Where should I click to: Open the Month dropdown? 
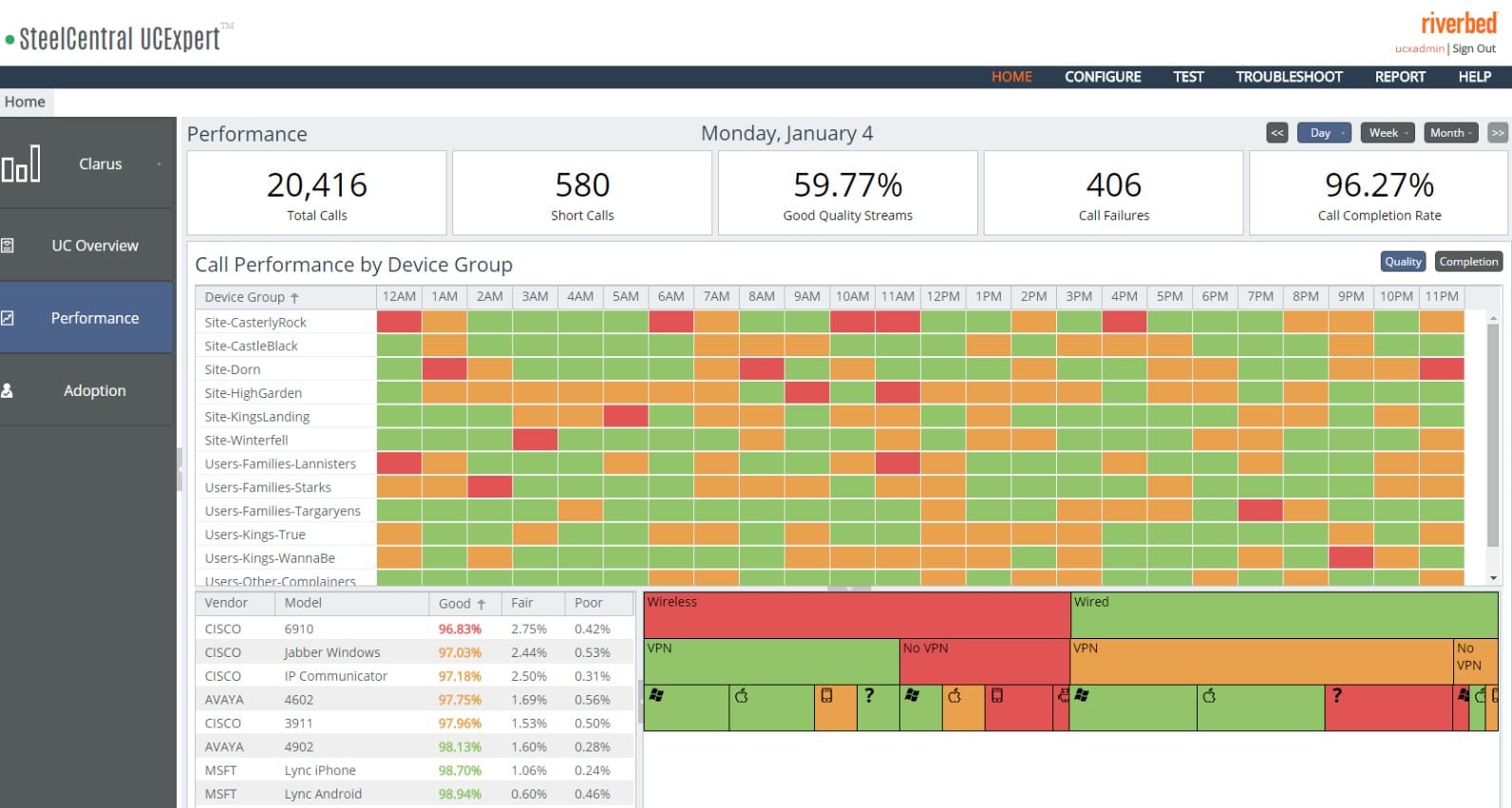pos(1450,133)
